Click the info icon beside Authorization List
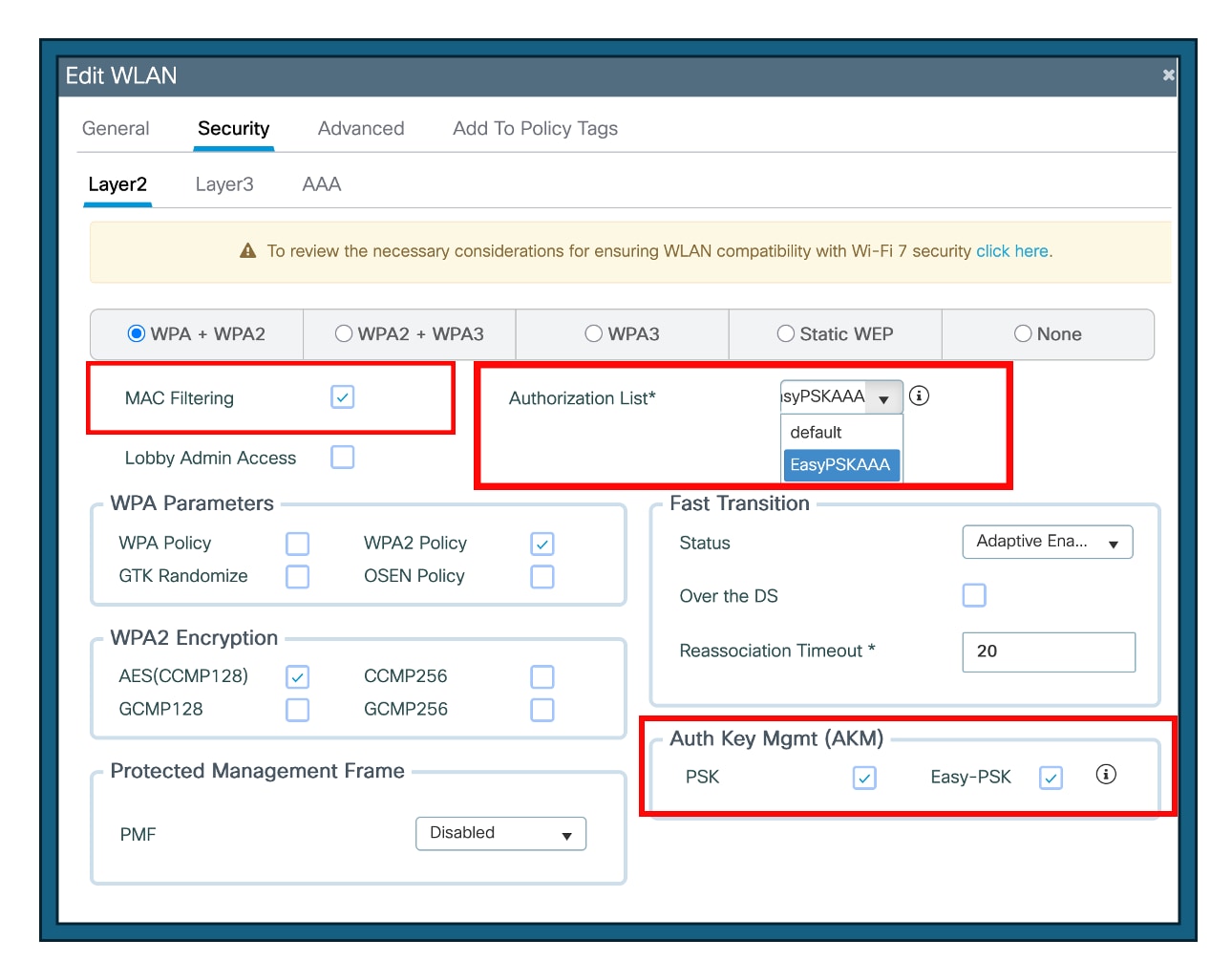The width and height of the screenshot is (1232, 961). coord(919,395)
